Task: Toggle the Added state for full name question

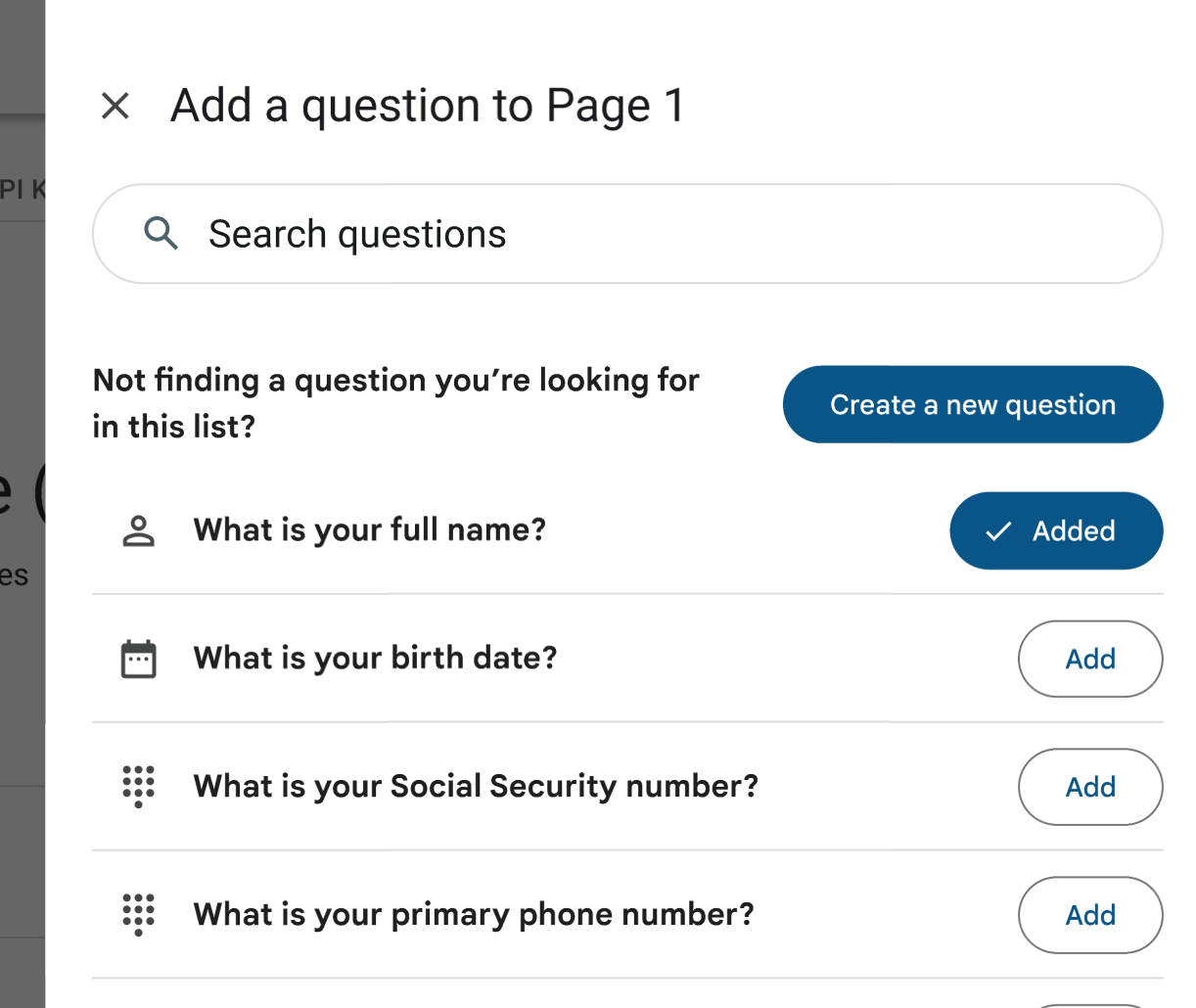Action: [x=1056, y=530]
